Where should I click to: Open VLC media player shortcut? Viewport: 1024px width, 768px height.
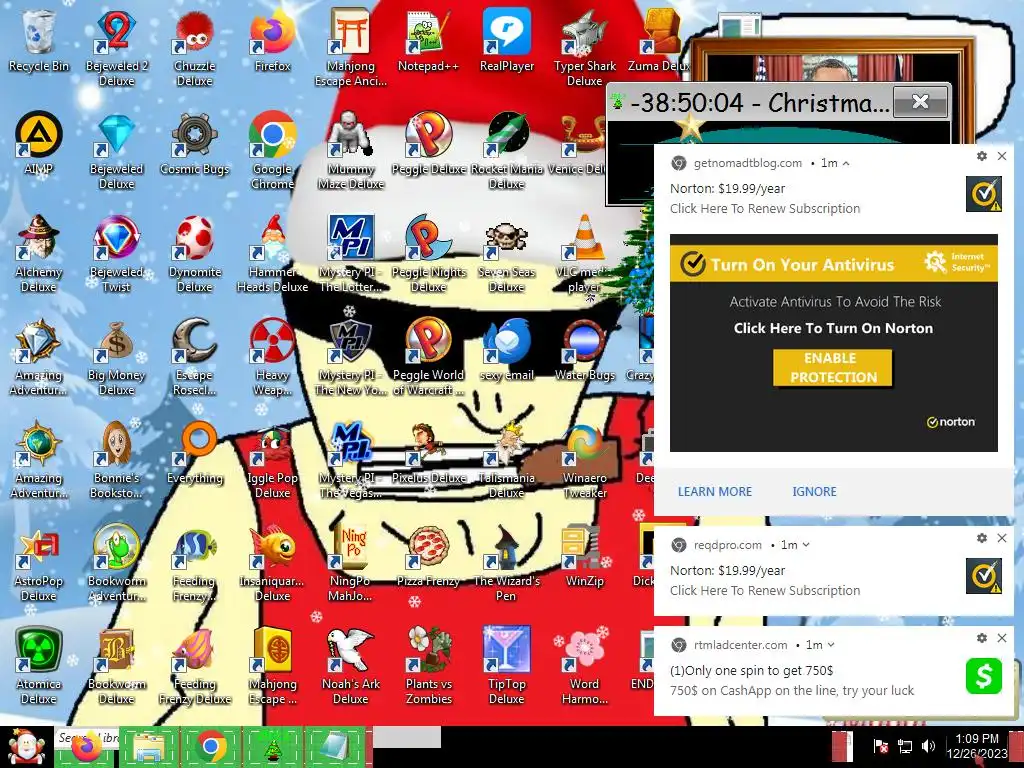[584, 254]
